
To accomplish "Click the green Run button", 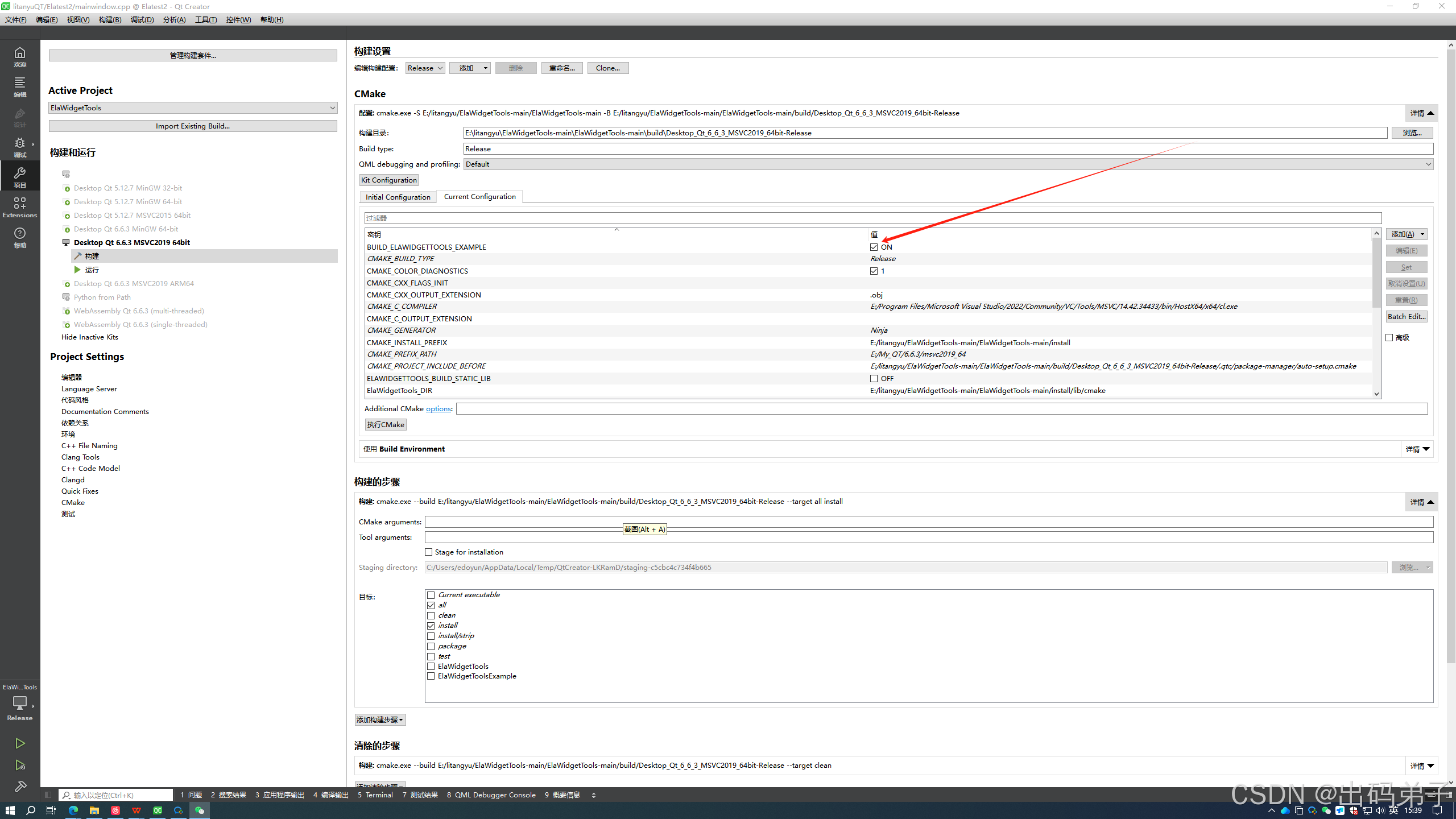I will click(x=20, y=743).
